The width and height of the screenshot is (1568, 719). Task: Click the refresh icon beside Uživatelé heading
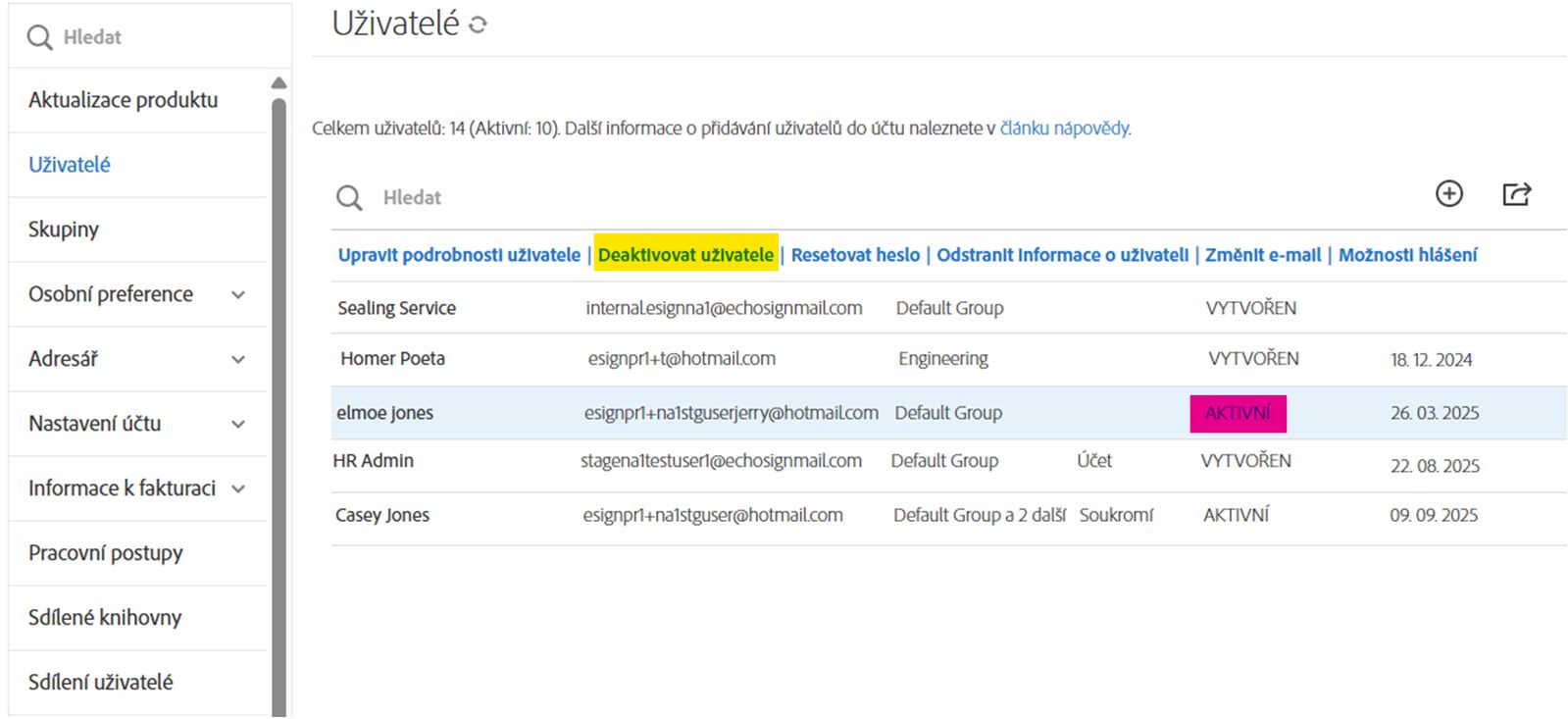(x=478, y=25)
